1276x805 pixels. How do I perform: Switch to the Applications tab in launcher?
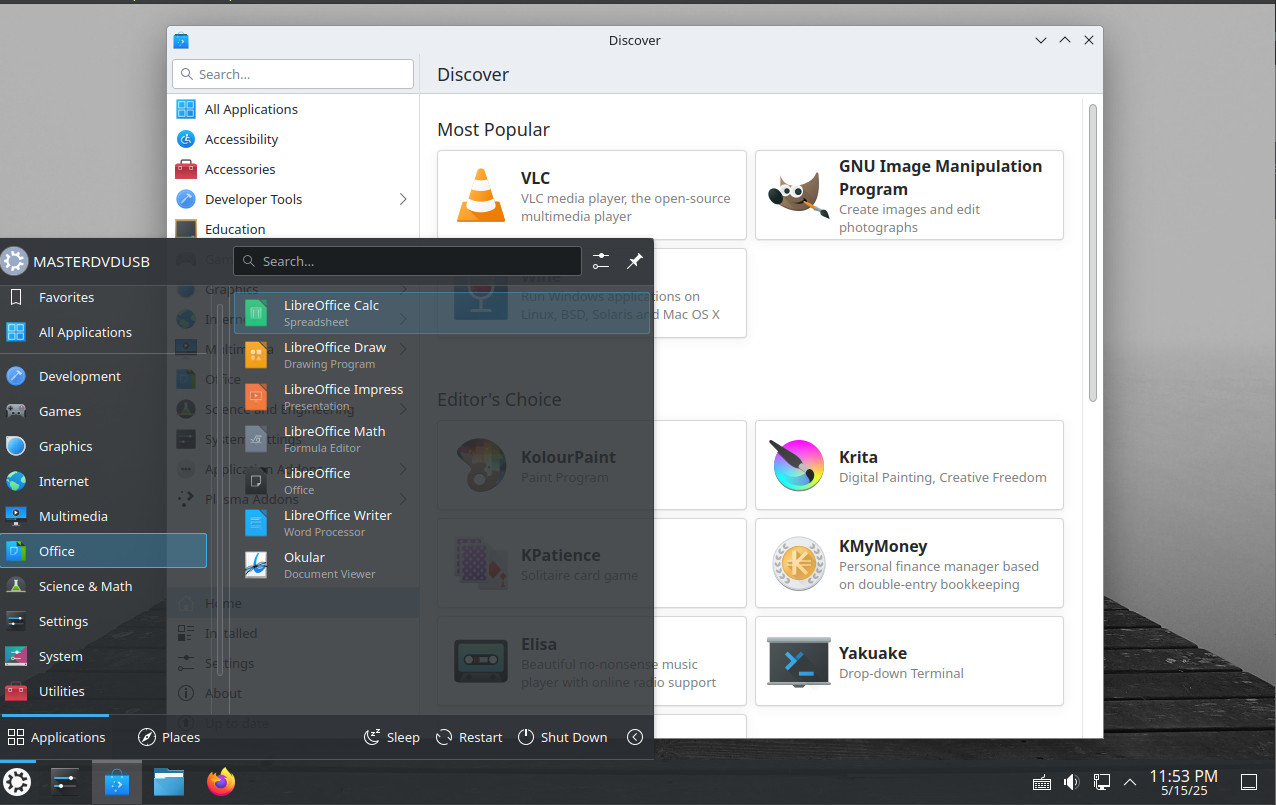[56, 737]
